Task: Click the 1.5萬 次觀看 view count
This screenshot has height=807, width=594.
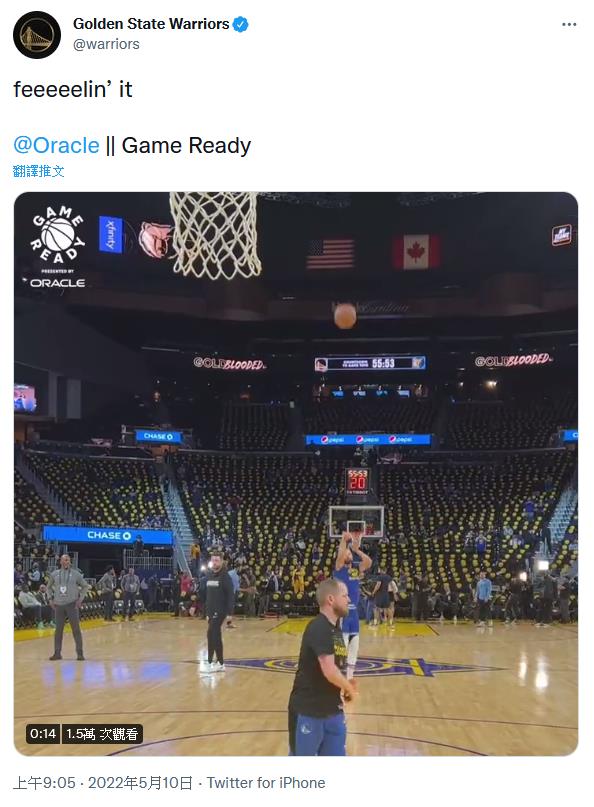Action: click(102, 733)
